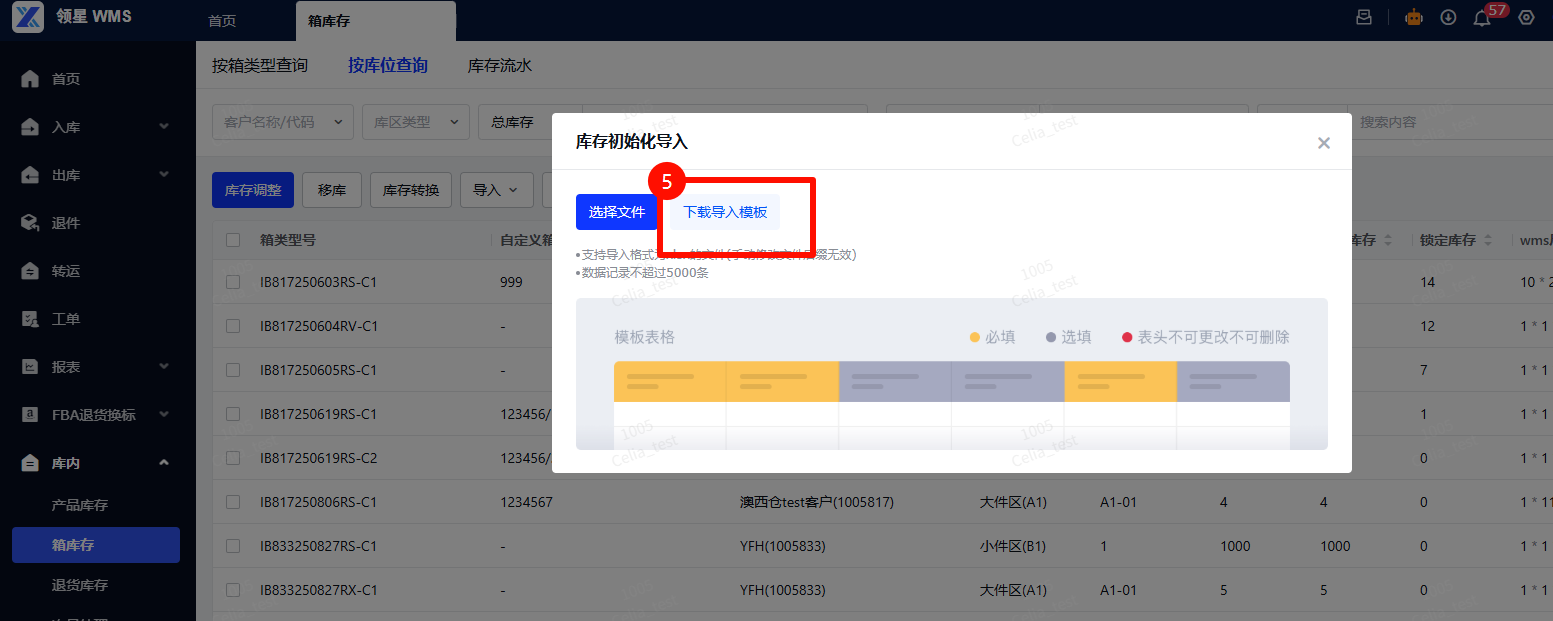
Task: Click the 选择文件 button
Action: 617,212
